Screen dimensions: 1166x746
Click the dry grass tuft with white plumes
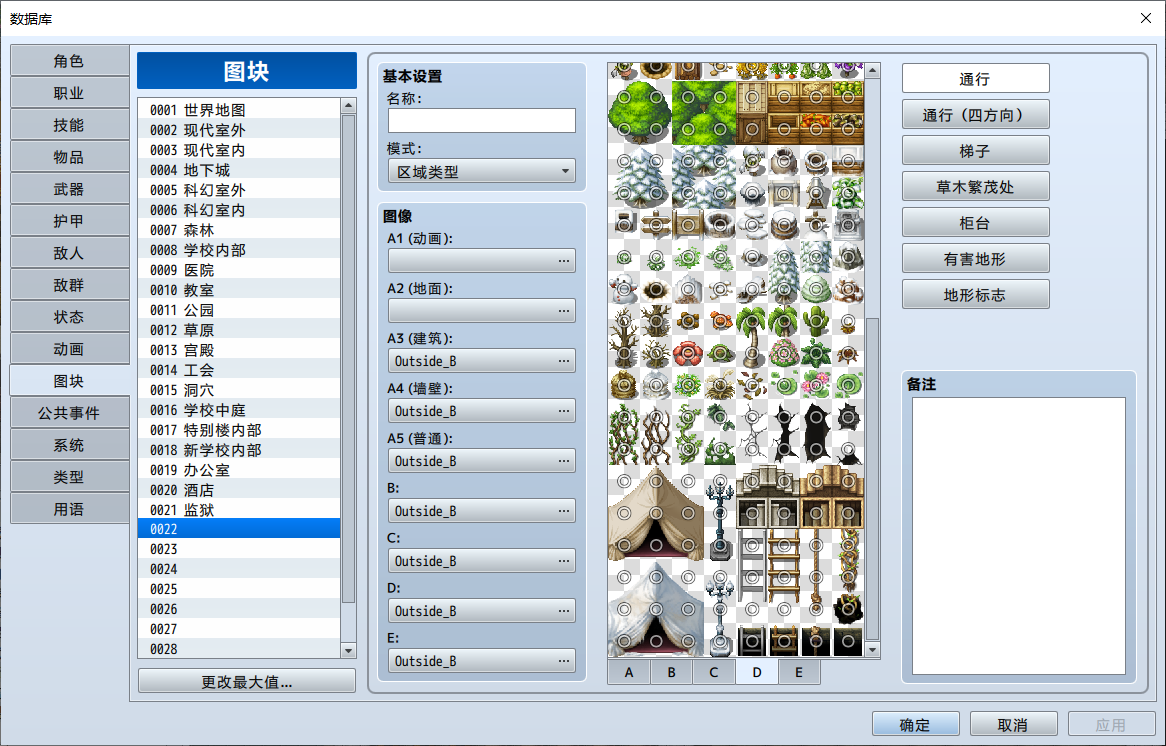tap(720, 385)
